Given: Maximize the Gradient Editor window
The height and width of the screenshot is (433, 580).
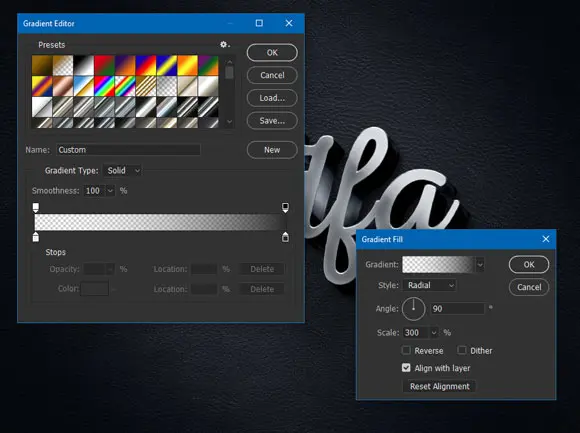Looking at the screenshot, I should coord(259,23).
